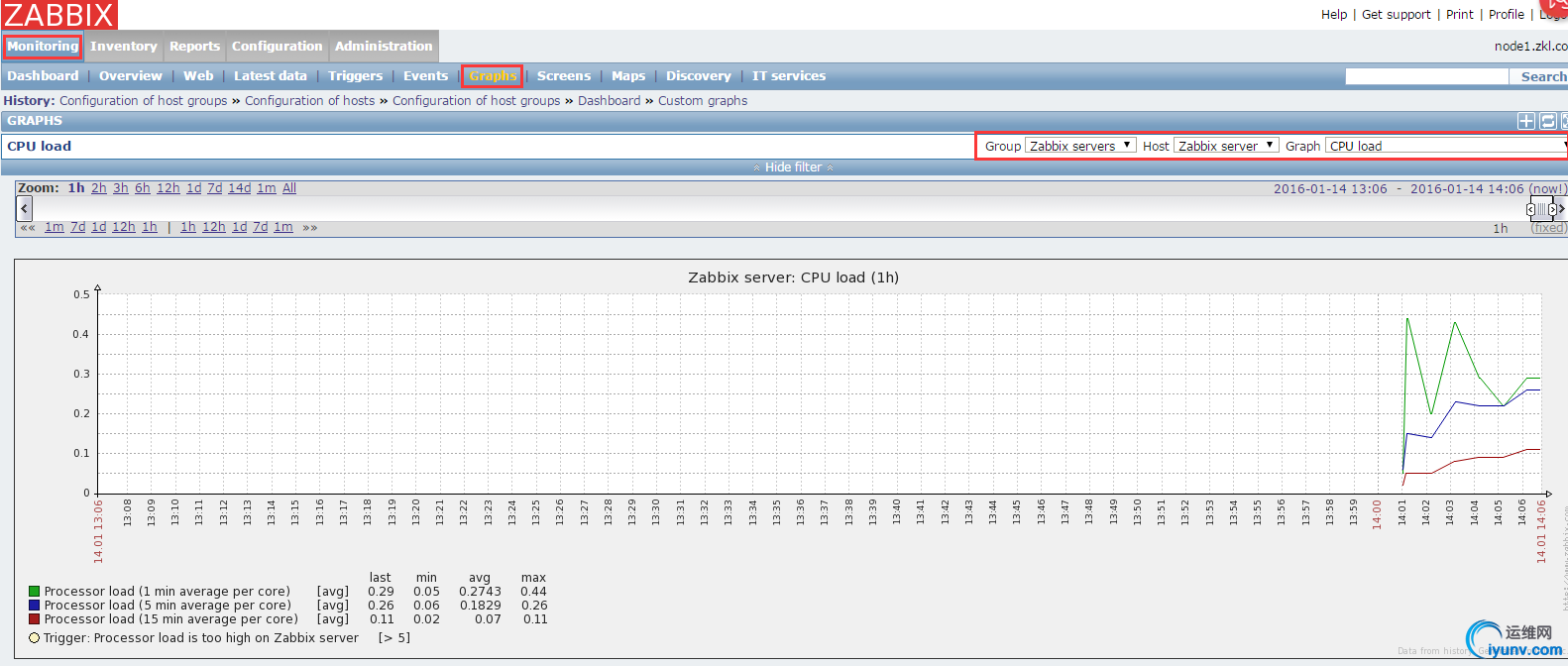The height and width of the screenshot is (666, 1568).
Task: Open the Profile link
Action: tap(1507, 15)
